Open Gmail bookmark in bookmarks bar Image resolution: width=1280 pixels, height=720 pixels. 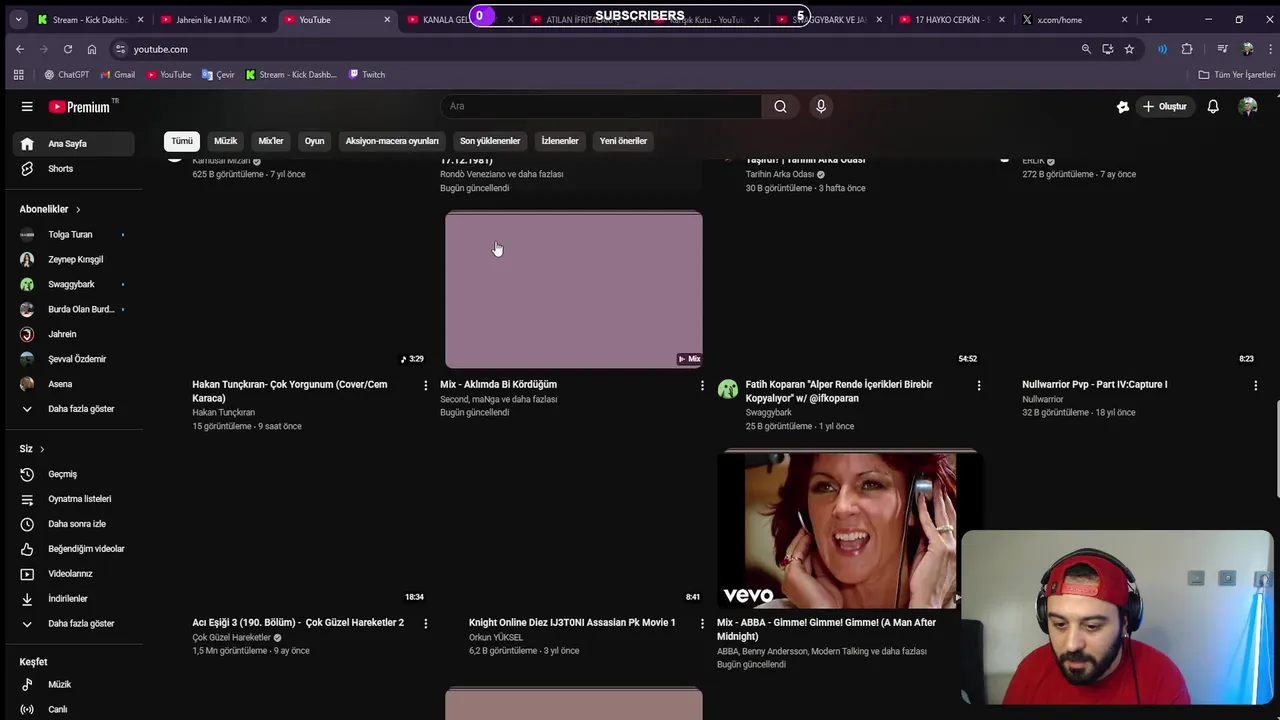[x=118, y=75]
